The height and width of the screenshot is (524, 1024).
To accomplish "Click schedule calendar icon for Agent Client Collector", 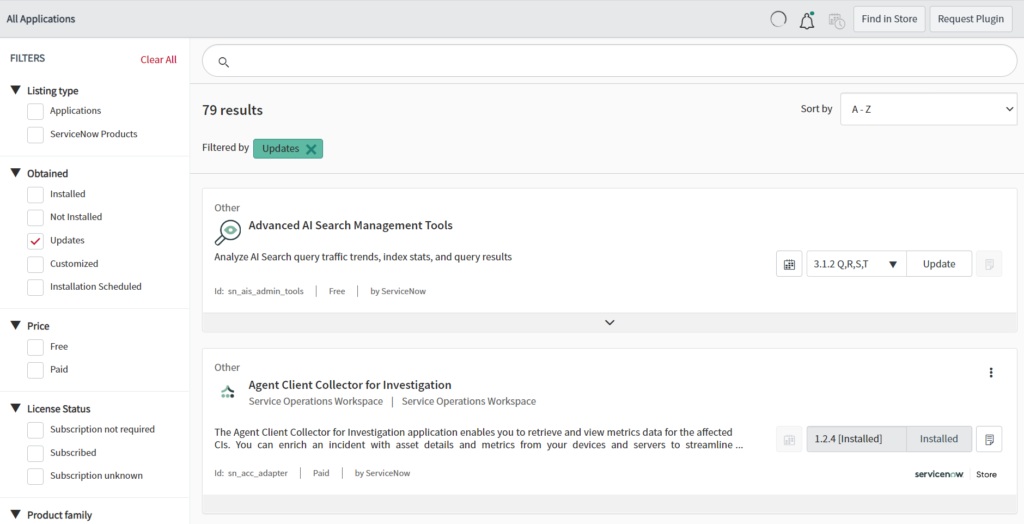I will 789,439.
